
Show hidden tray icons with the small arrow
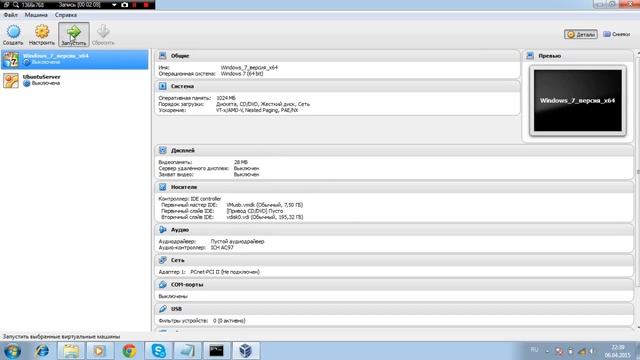(x=547, y=351)
